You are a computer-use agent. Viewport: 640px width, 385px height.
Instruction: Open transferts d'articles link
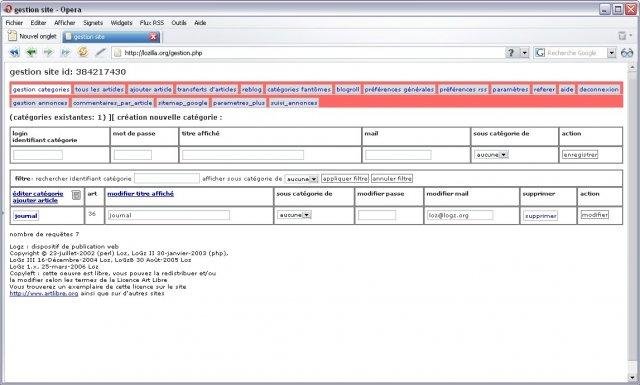tap(207, 89)
